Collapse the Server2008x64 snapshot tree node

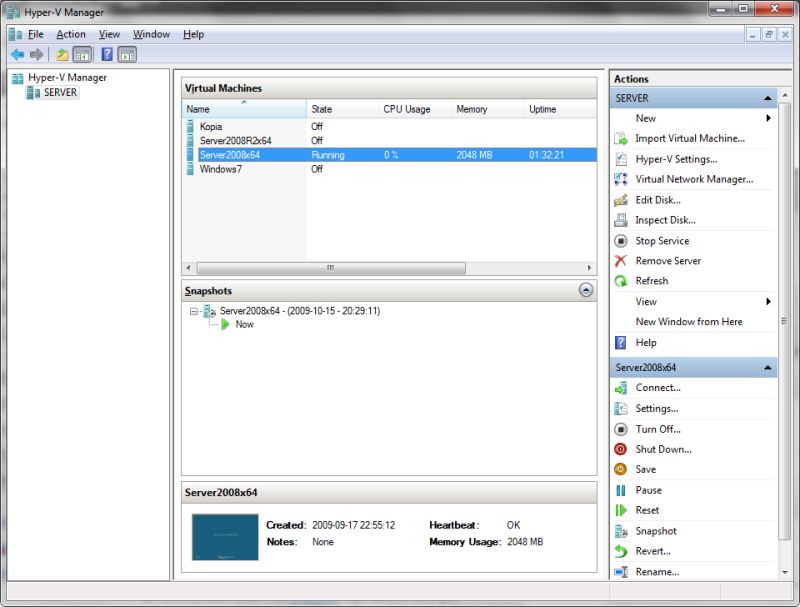(x=194, y=311)
